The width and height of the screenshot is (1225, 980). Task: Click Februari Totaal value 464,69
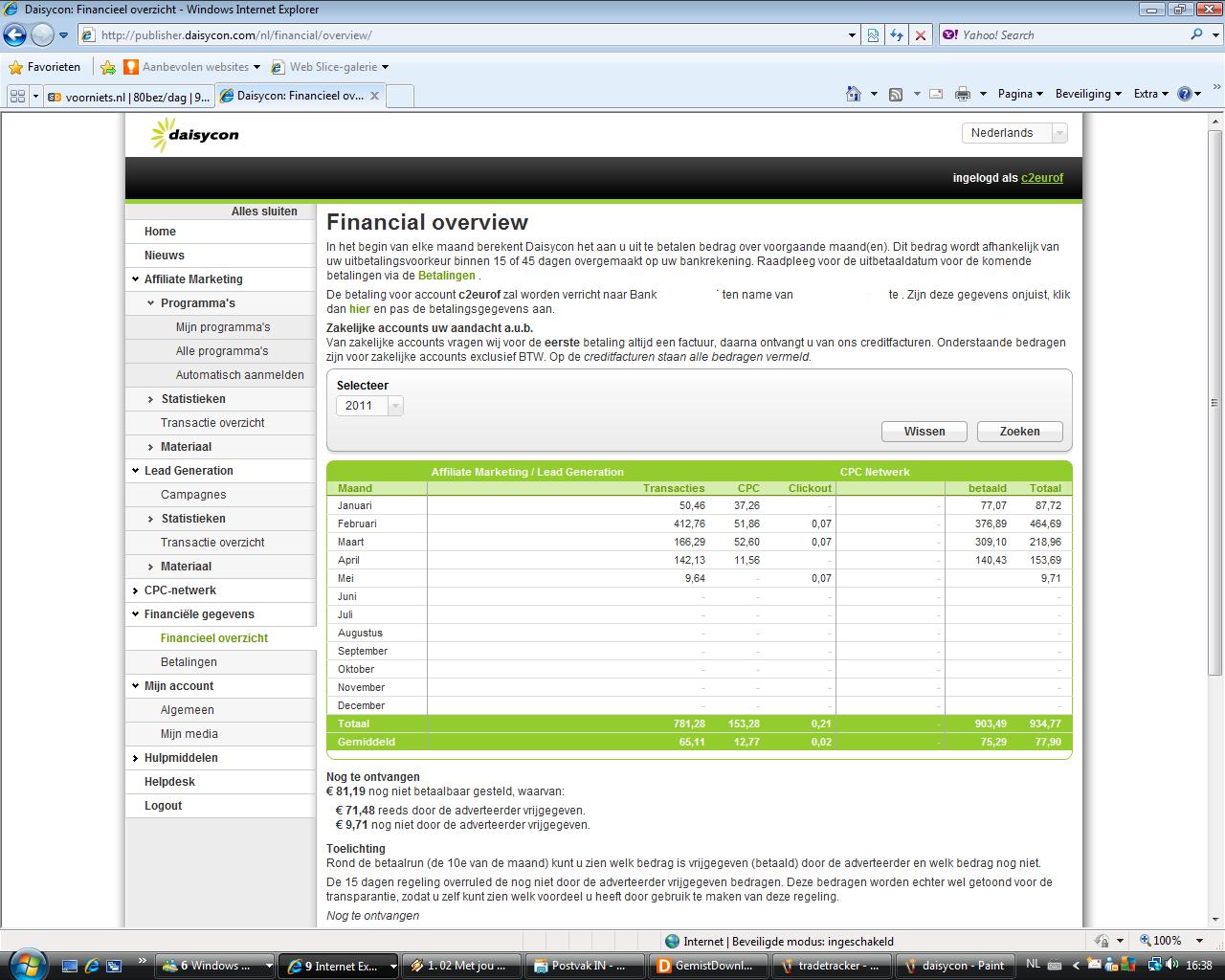click(x=1045, y=523)
